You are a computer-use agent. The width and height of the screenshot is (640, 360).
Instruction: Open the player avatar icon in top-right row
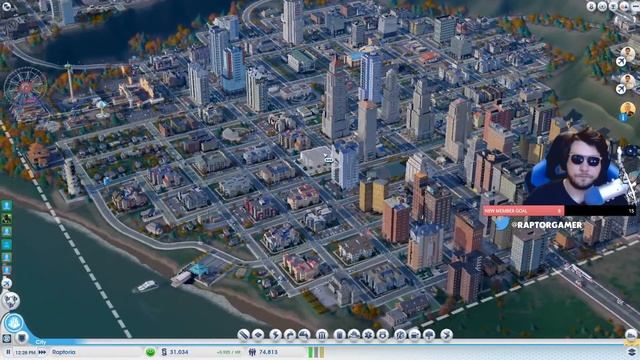[624, 6]
